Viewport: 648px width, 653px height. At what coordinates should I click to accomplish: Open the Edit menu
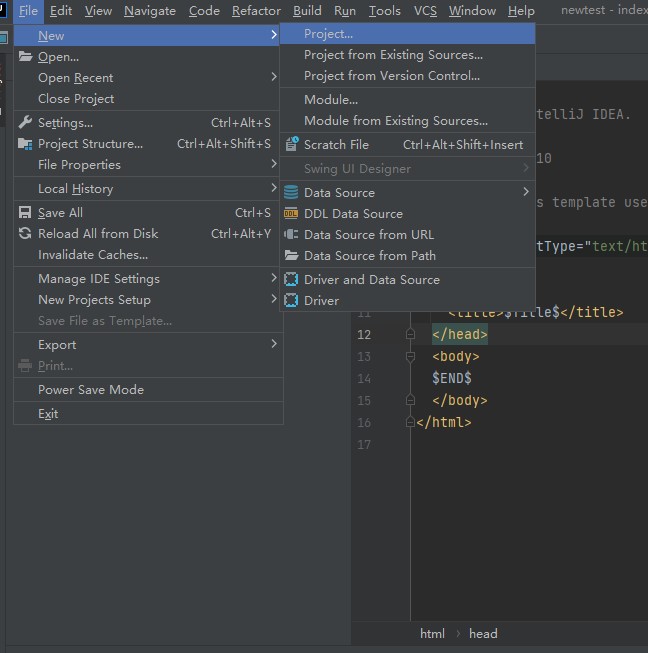coord(61,11)
